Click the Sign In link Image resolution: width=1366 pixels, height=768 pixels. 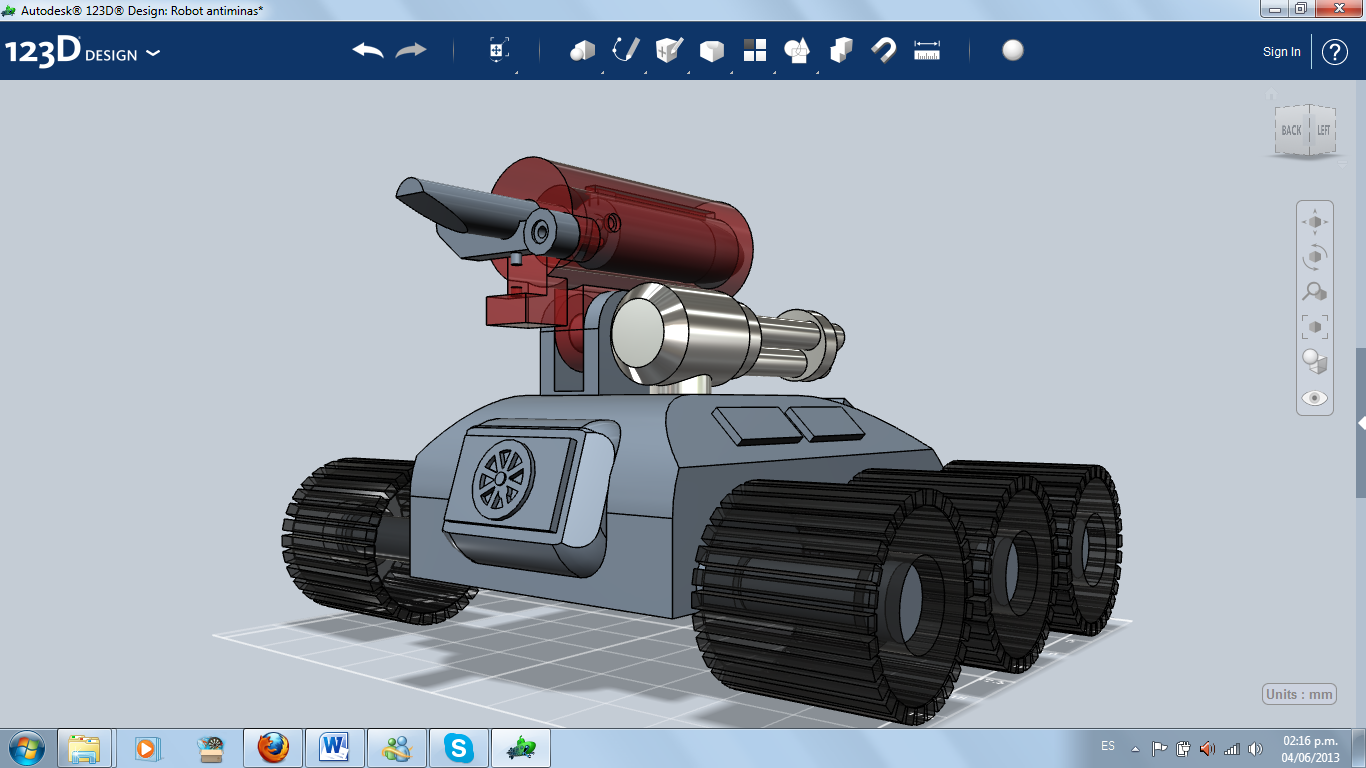coord(1282,52)
